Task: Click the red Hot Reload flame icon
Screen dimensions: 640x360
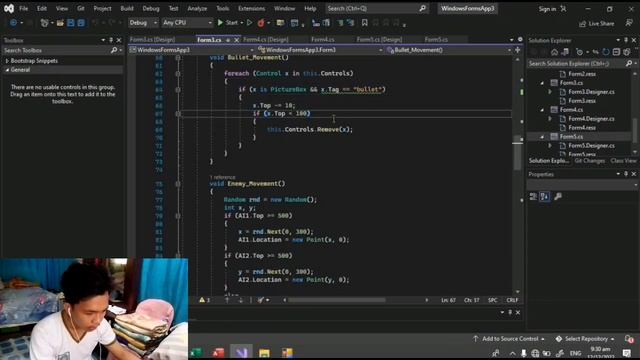Action: click(x=261, y=23)
